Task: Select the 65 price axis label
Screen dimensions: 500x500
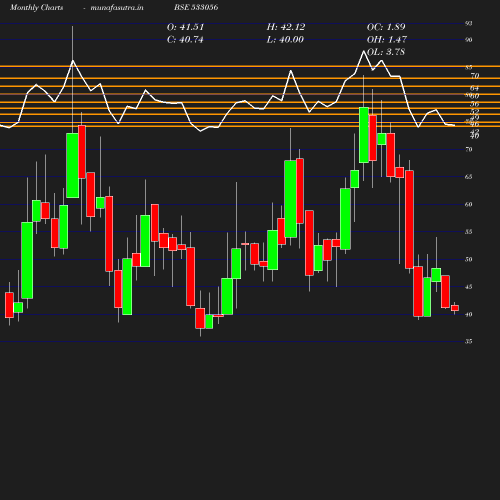Action: tap(469, 177)
